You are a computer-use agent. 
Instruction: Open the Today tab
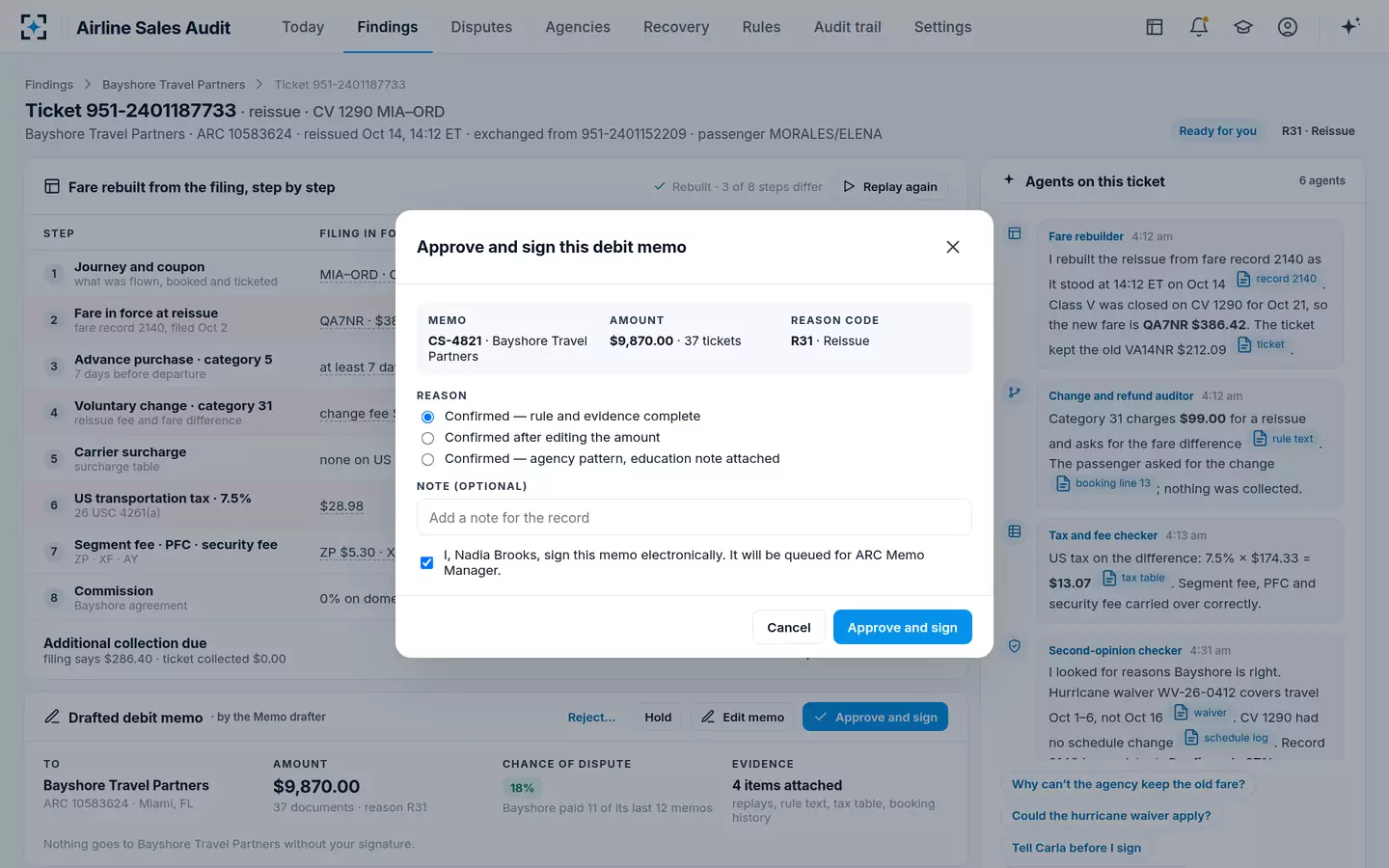303,27
